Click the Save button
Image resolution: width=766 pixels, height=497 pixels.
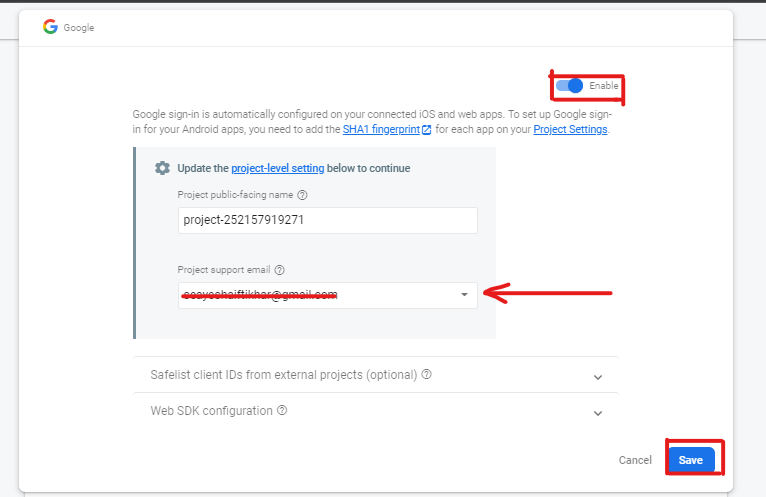691,460
